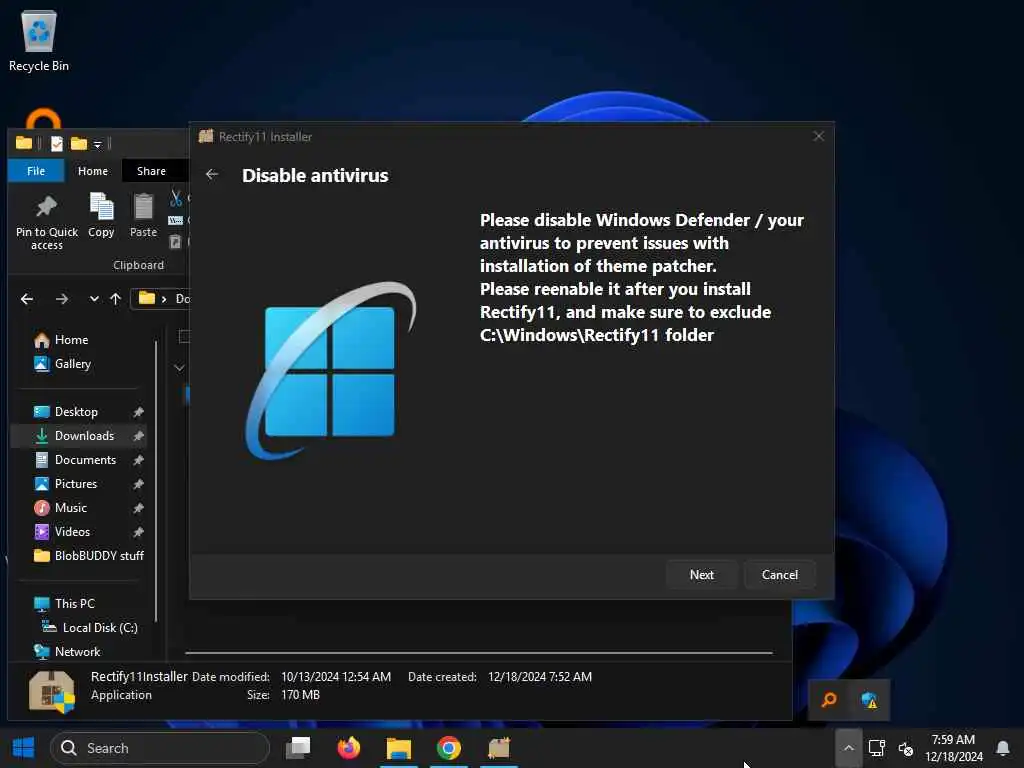Toggle select-all checkbox in file list

[x=184, y=336]
